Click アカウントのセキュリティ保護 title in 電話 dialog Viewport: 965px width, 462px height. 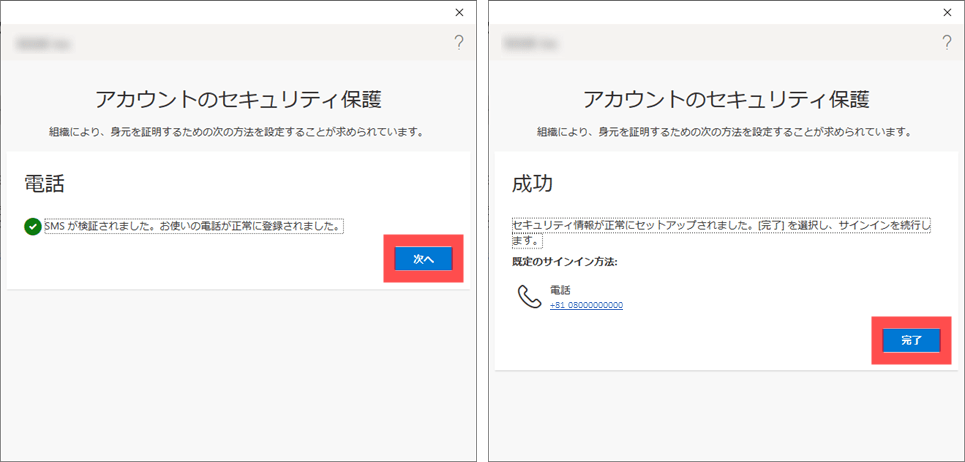tap(238, 99)
